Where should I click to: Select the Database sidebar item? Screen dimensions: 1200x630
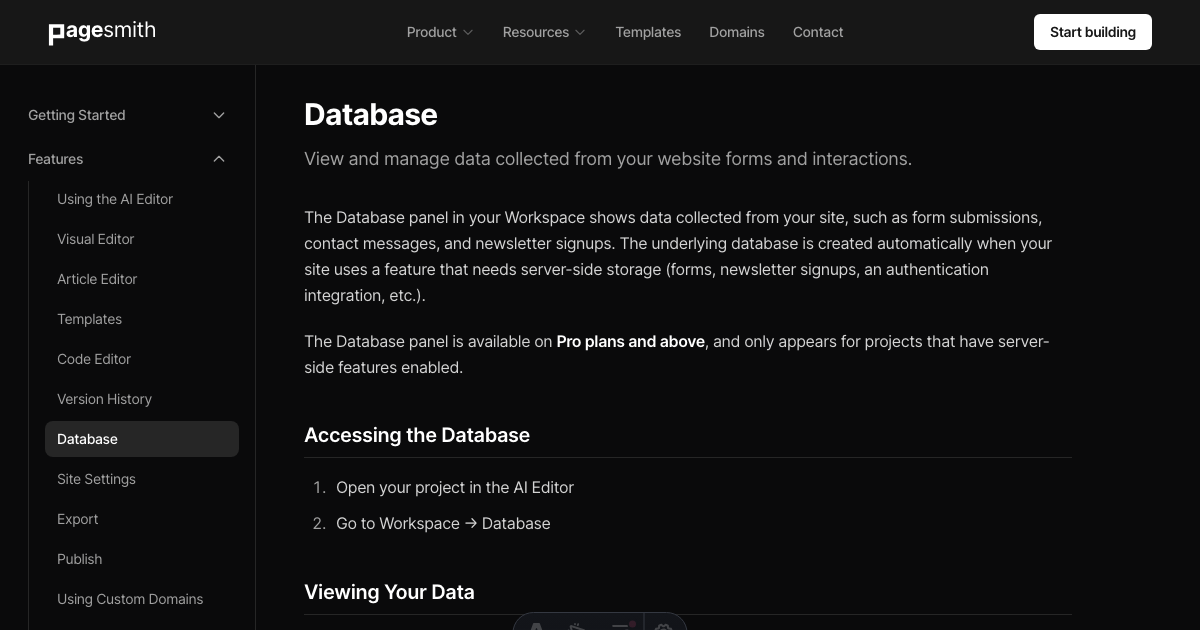coord(142,439)
